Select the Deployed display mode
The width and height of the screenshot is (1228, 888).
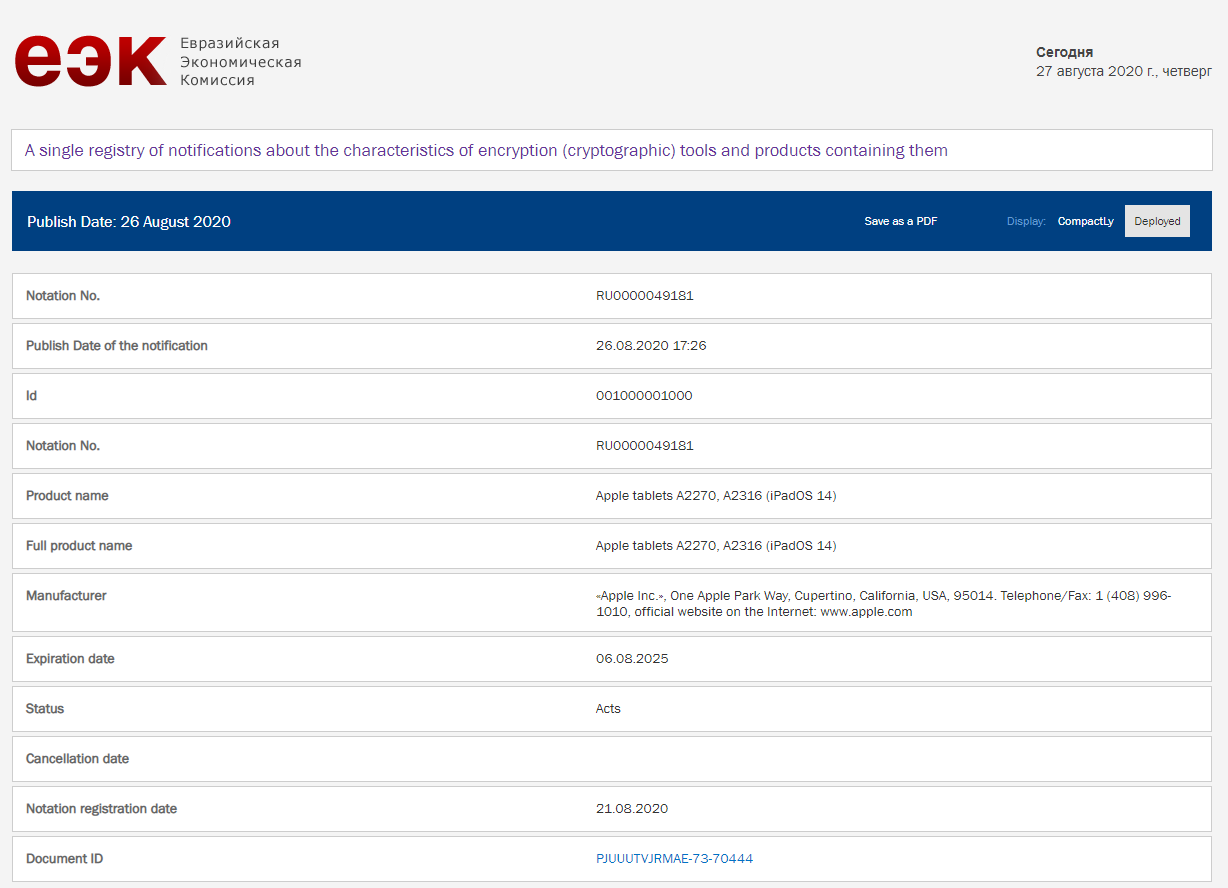[1157, 221]
